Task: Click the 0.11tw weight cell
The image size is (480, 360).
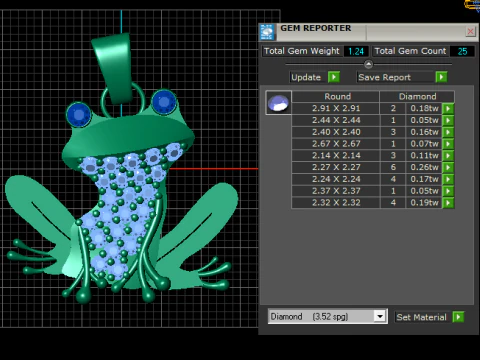Action: pos(424,155)
